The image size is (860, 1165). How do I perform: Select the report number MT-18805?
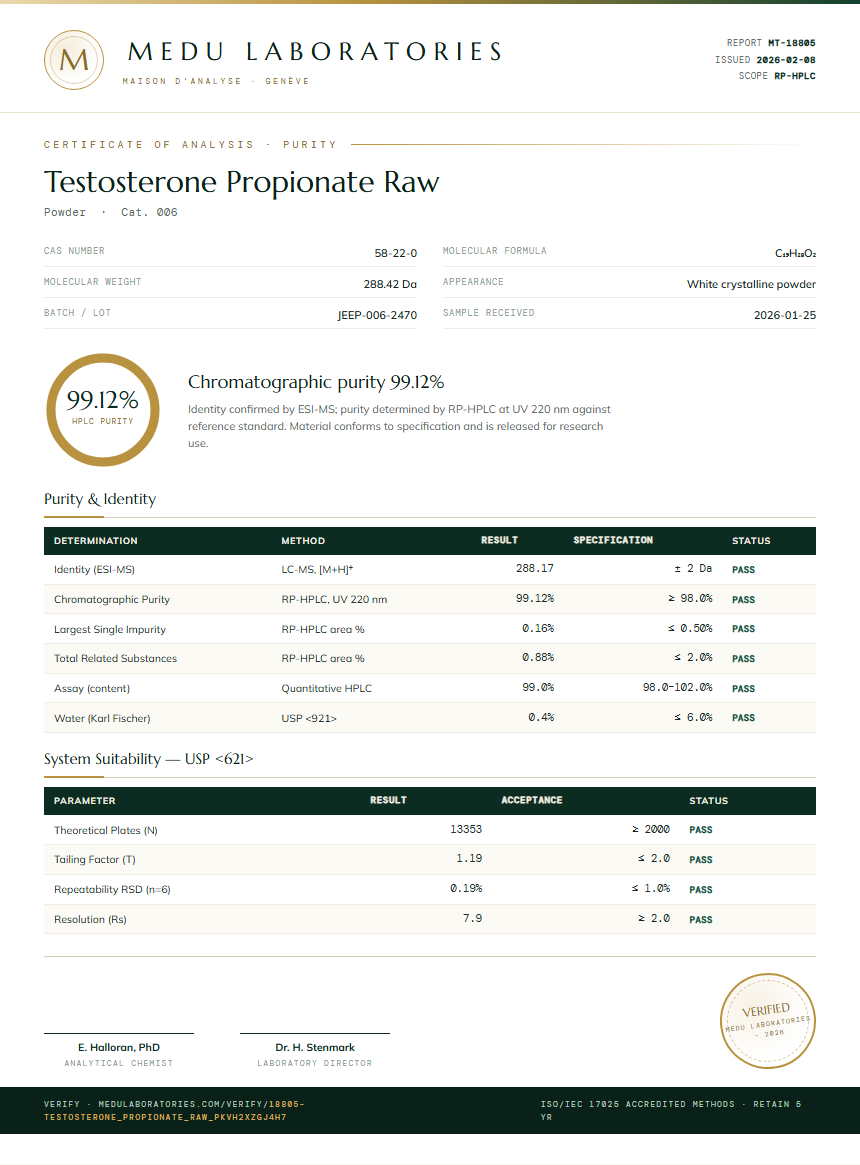[792, 43]
